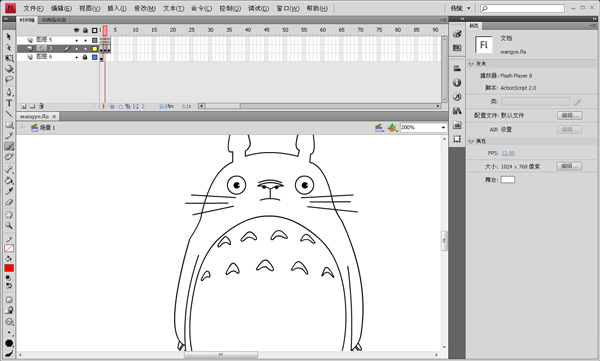Toggle visibility dot of layer 3
The height and width of the screenshot is (361, 600).
click(77, 49)
